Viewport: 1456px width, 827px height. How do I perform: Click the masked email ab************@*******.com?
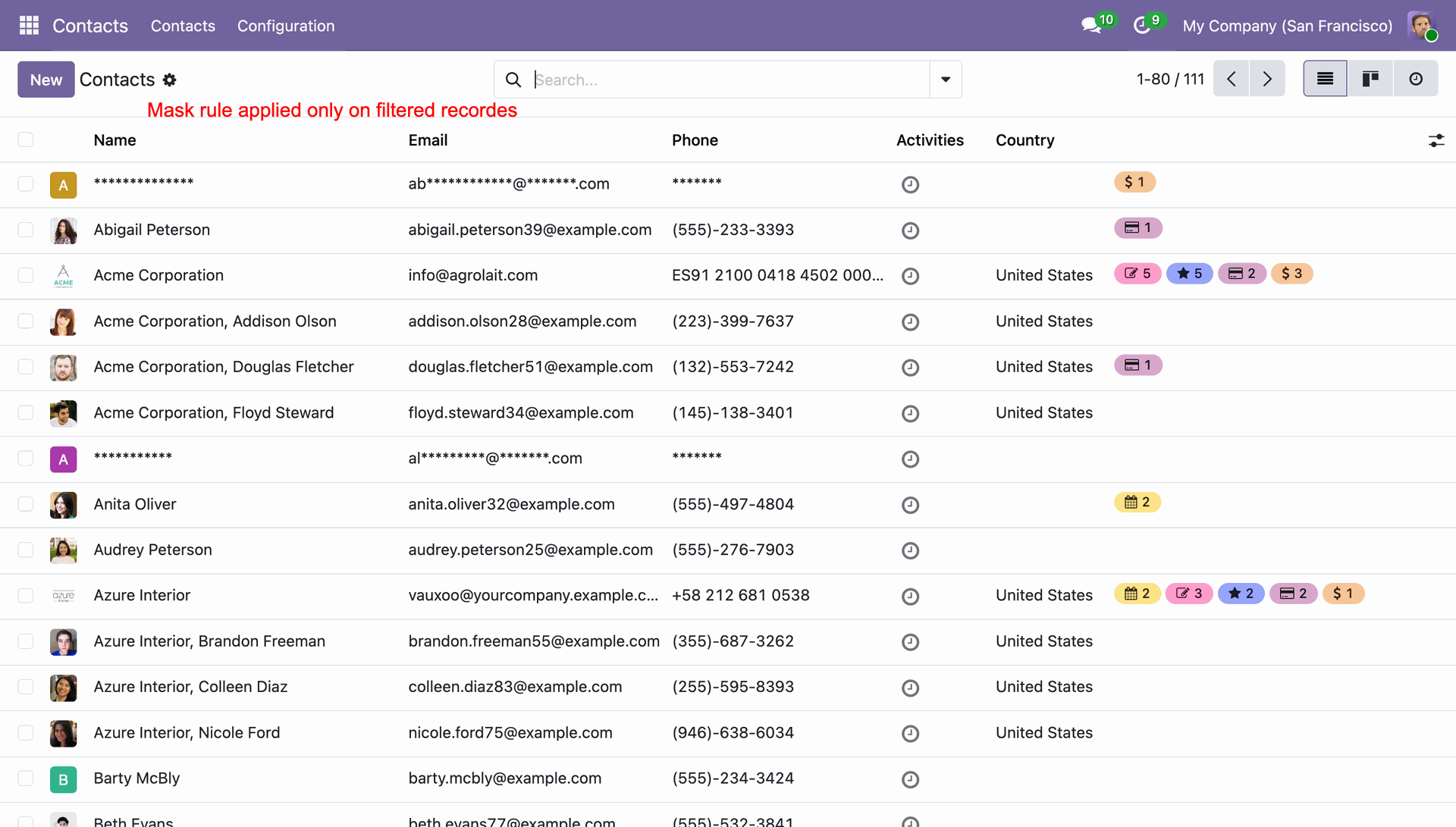[x=509, y=183]
